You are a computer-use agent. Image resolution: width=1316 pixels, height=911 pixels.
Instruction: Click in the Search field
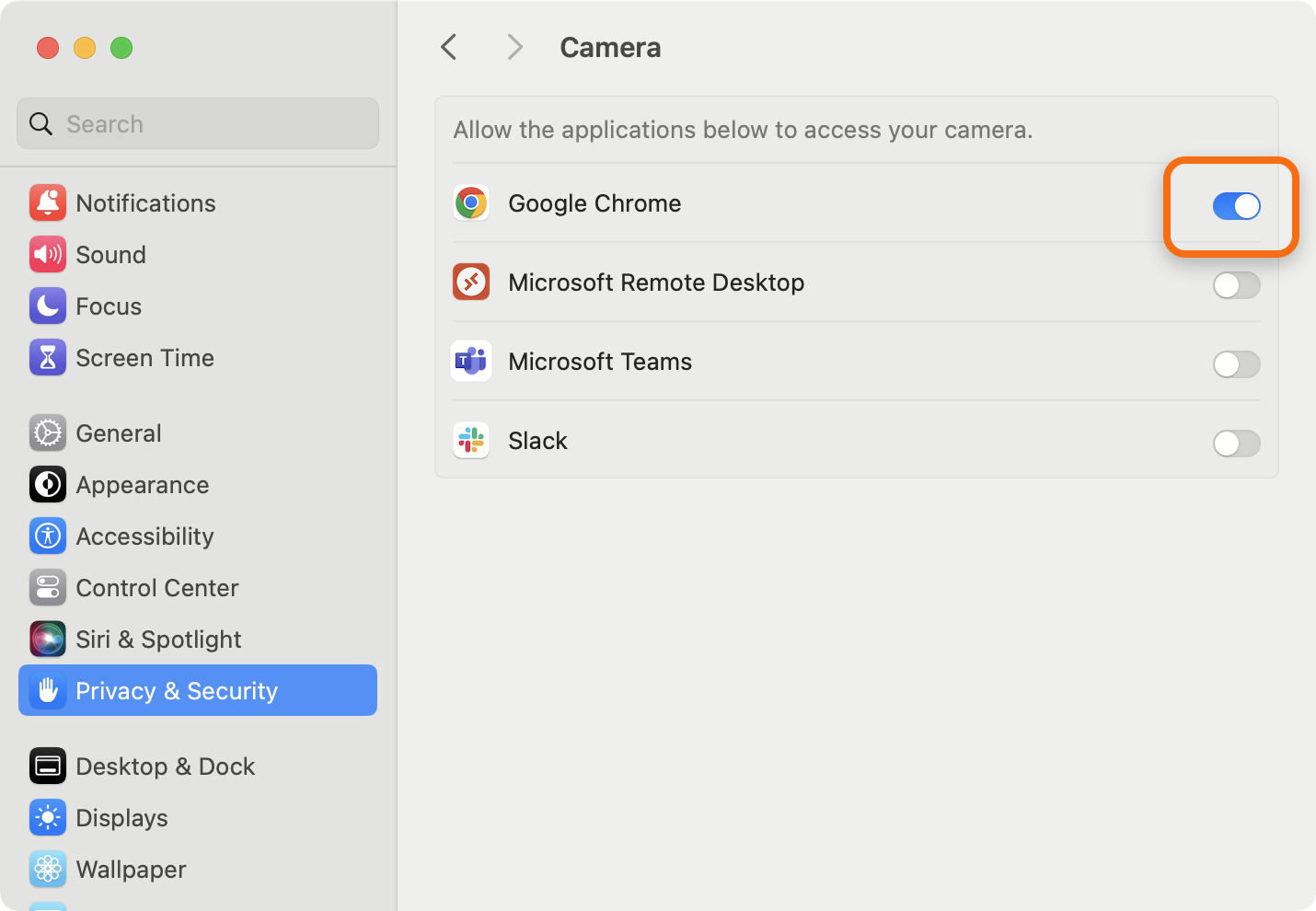198,123
